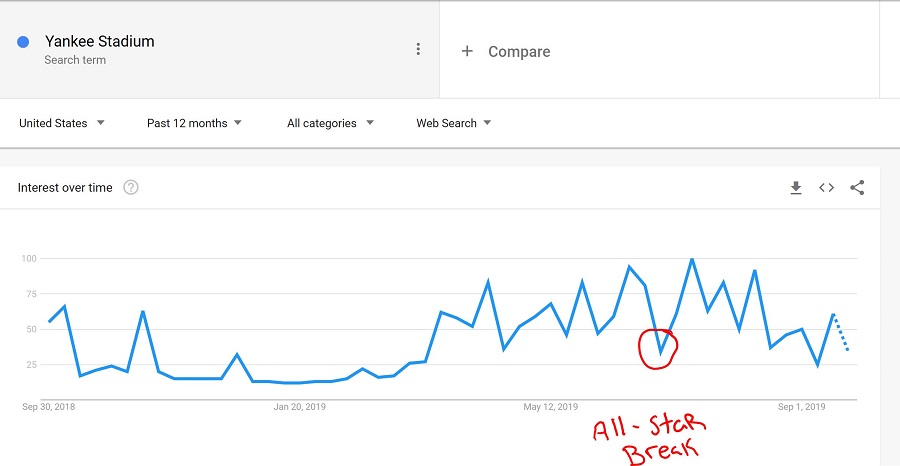Click the May 12, 2019 axis label

(x=550, y=407)
